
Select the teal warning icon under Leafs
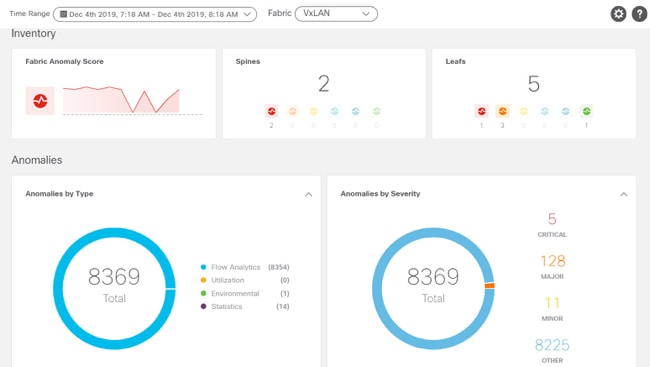[x=545, y=111]
